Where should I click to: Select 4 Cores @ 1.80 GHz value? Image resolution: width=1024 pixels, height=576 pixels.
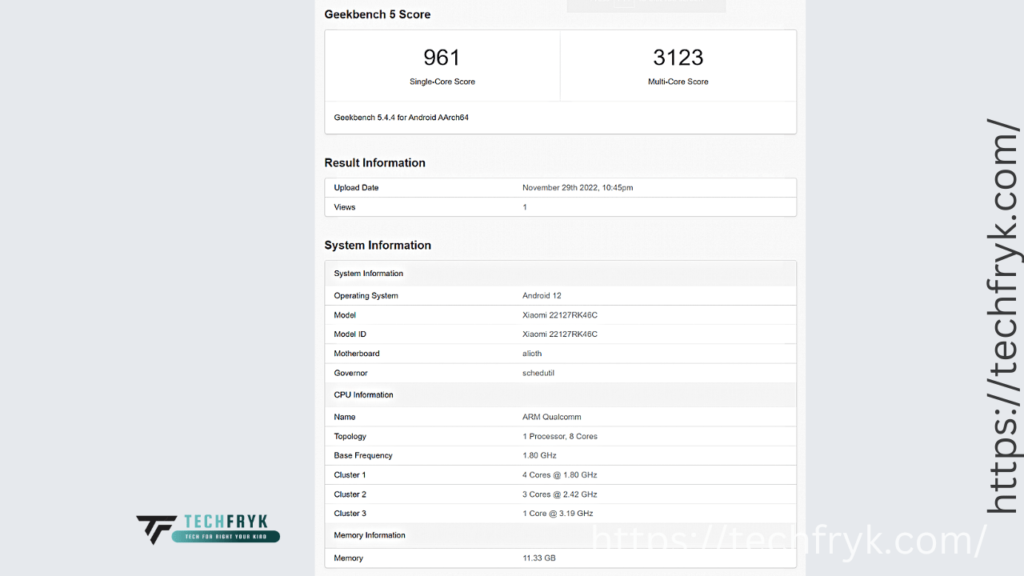560,475
